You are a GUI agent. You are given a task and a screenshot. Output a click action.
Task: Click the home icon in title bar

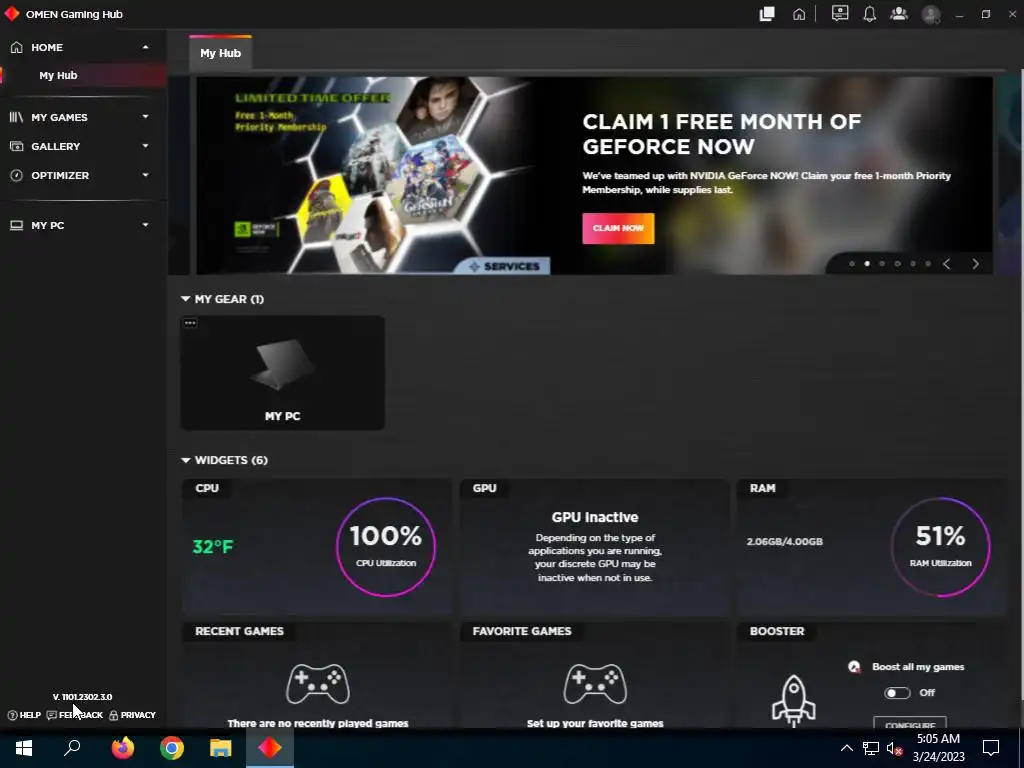coord(799,14)
